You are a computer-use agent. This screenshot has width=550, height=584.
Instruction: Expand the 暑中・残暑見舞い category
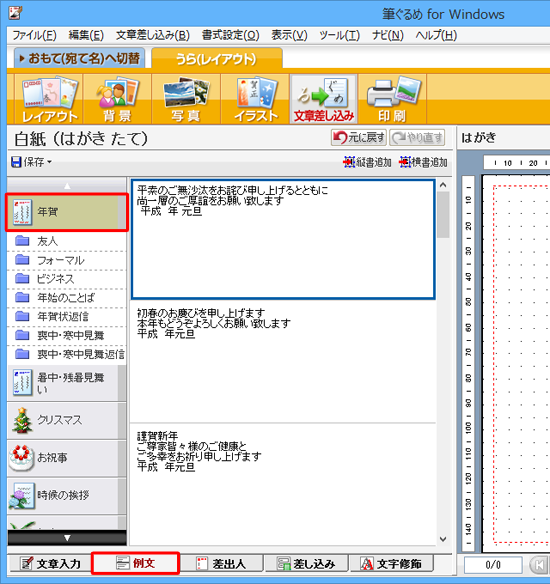coord(67,383)
